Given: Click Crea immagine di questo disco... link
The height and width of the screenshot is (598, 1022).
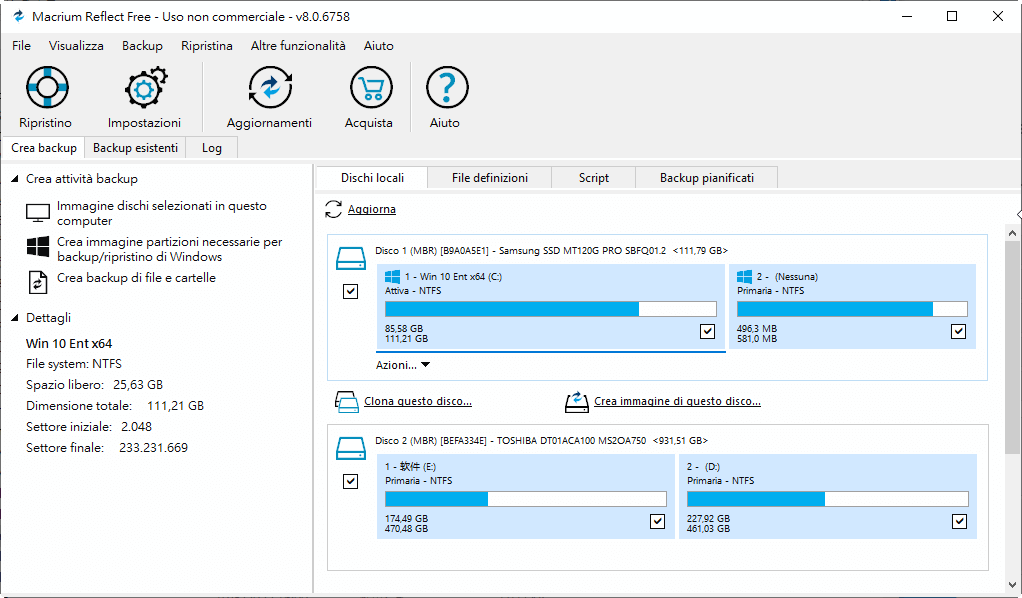Looking at the screenshot, I should point(677,401).
